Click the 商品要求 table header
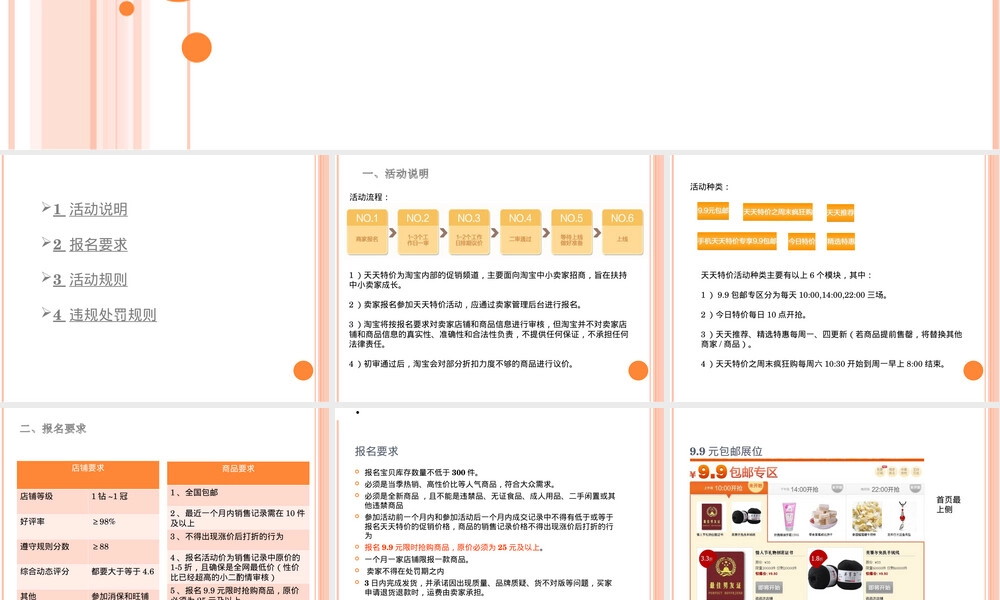Viewport: 1000px width, 600px height. point(238,473)
